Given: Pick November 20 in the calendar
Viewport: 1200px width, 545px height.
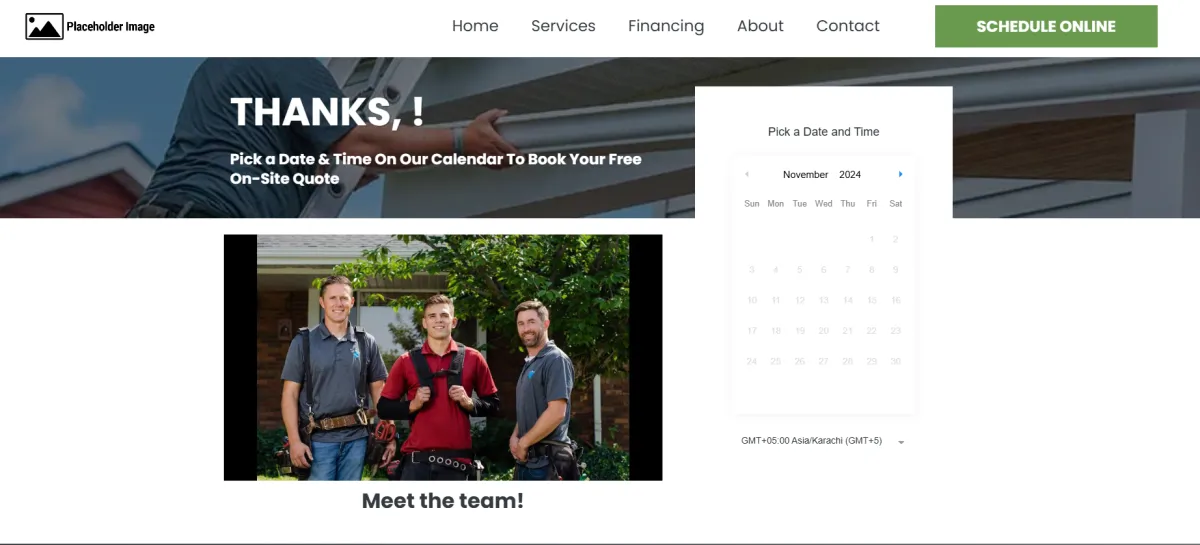Looking at the screenshot, I should click(x=824, y=331).
